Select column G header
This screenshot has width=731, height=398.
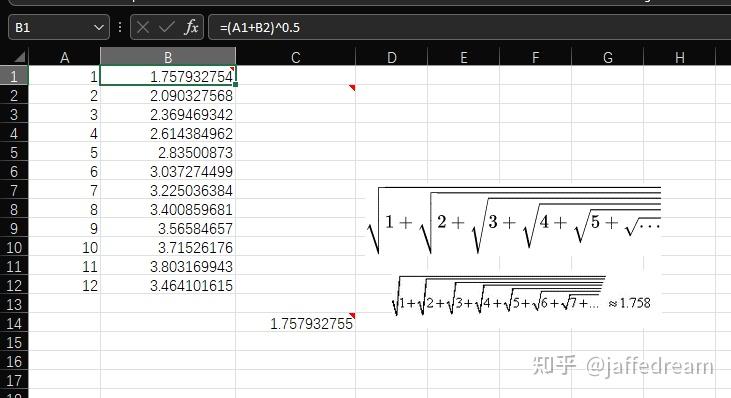click(x=607, y=57)
